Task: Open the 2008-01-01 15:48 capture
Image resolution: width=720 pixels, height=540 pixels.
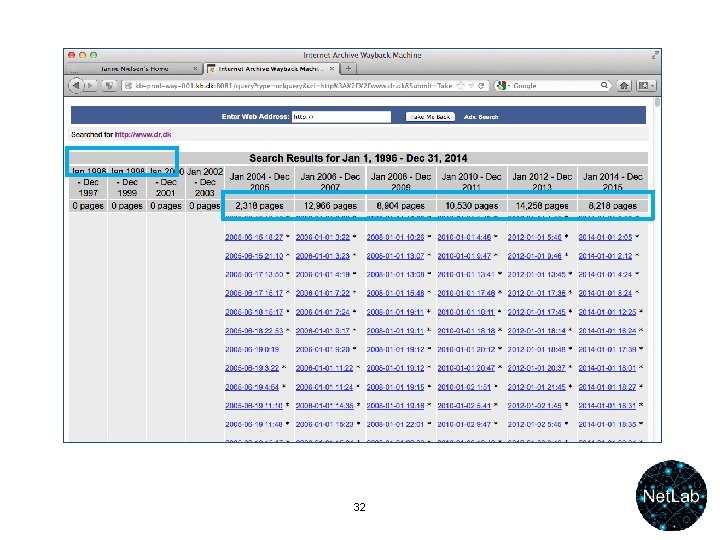Action: [395, 293]
